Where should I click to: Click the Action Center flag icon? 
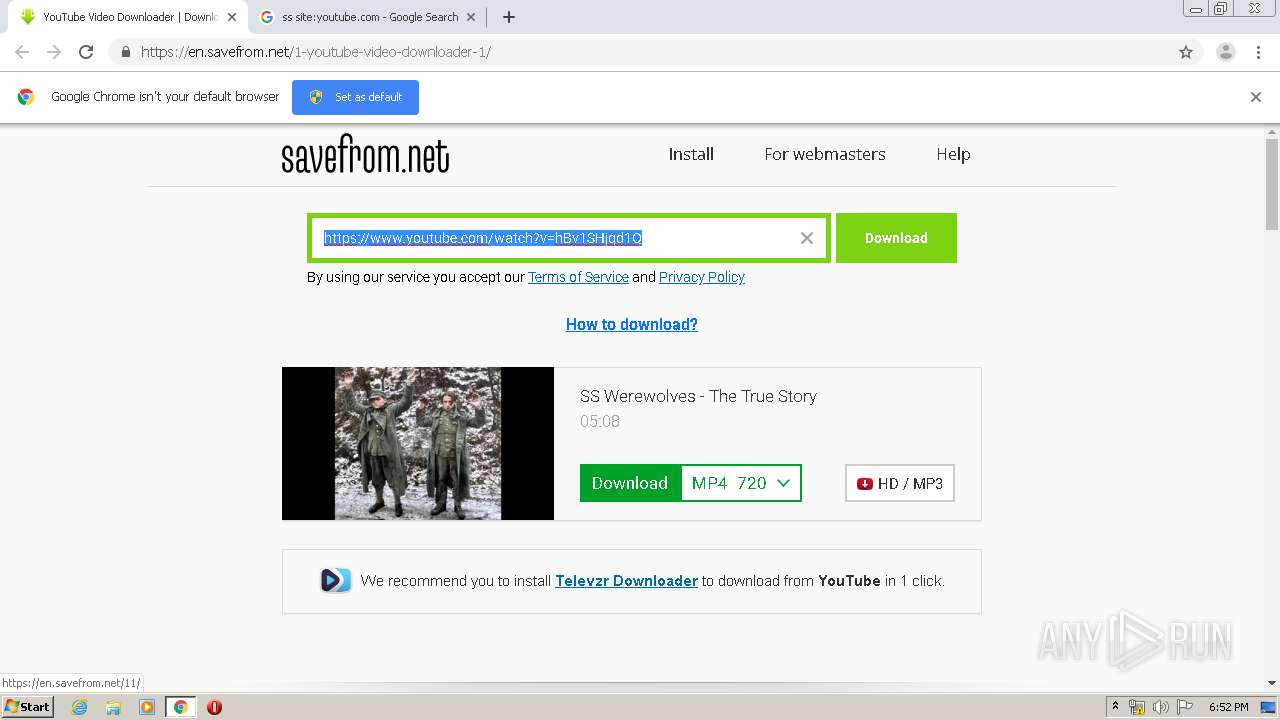pos(1185,707)
